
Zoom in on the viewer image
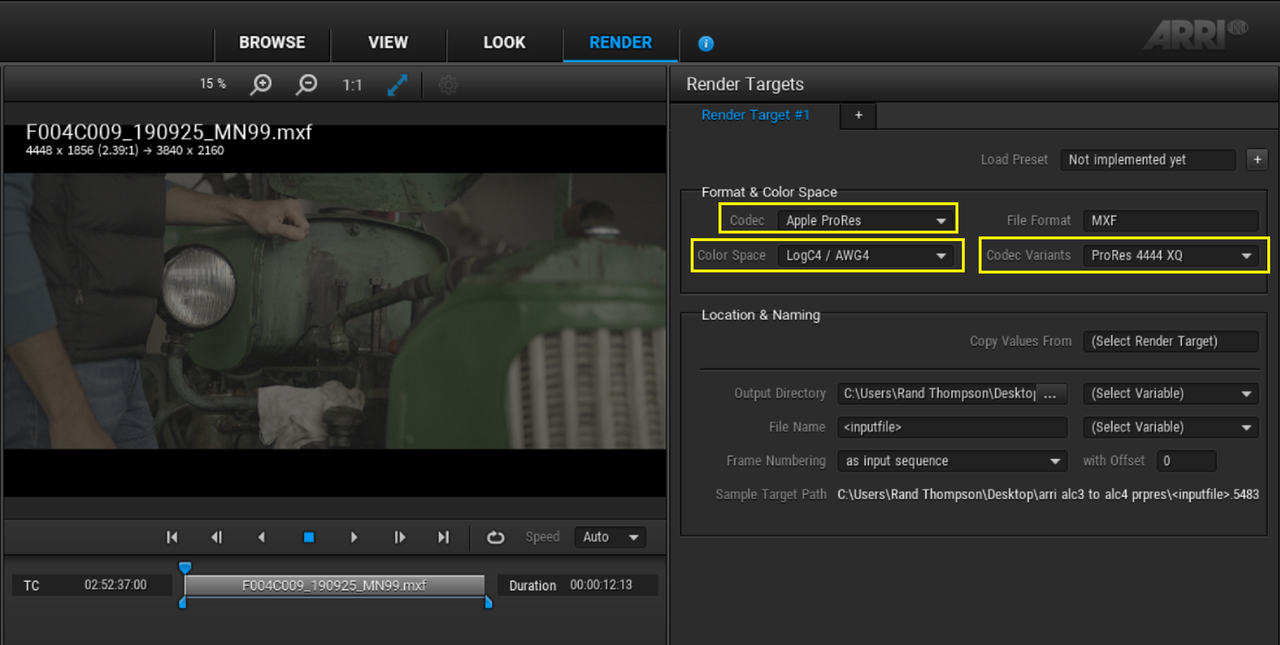(x=261, y=85)
